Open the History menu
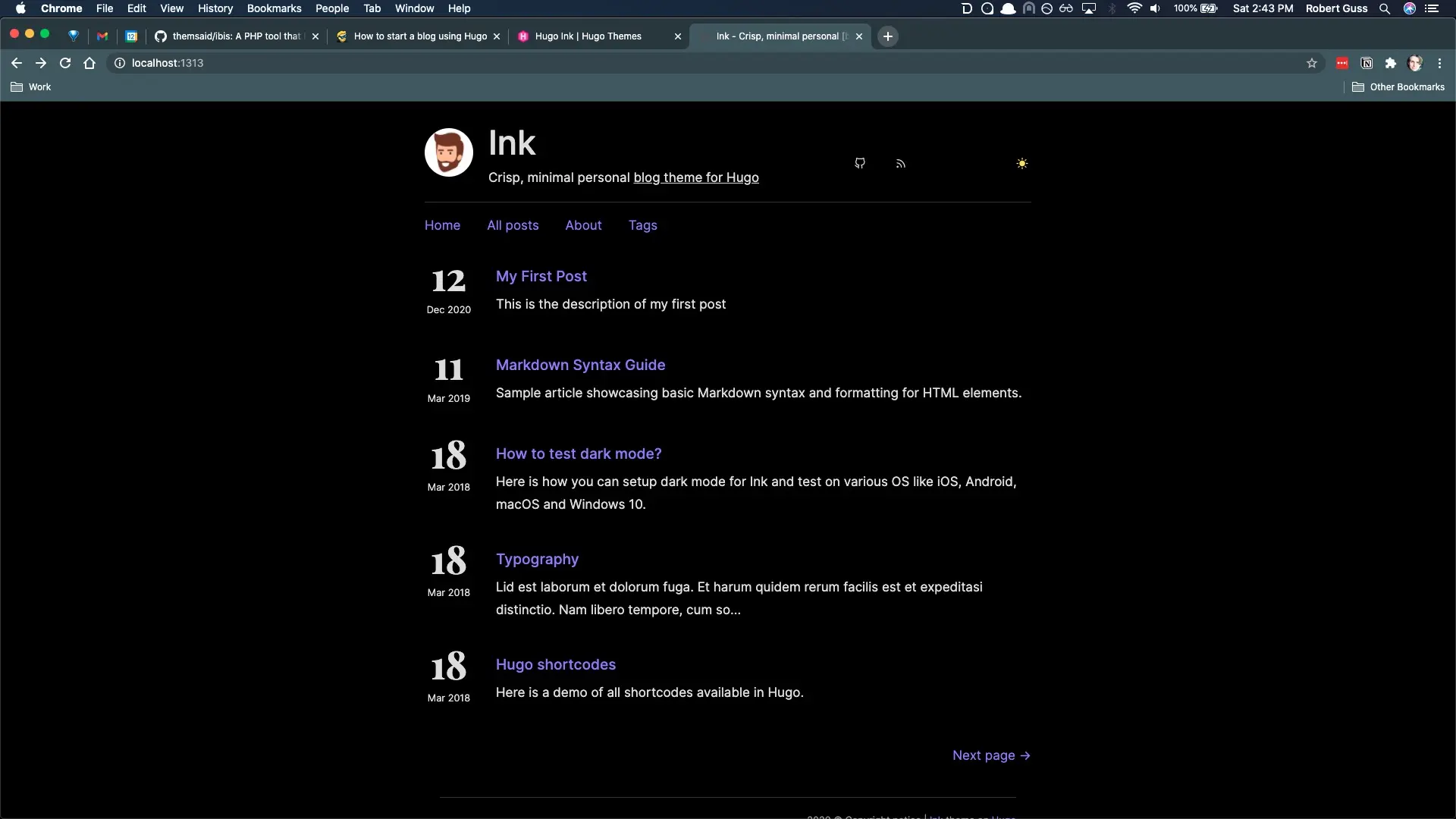This screenshot has height=819, width=1456. pos(215,8)
